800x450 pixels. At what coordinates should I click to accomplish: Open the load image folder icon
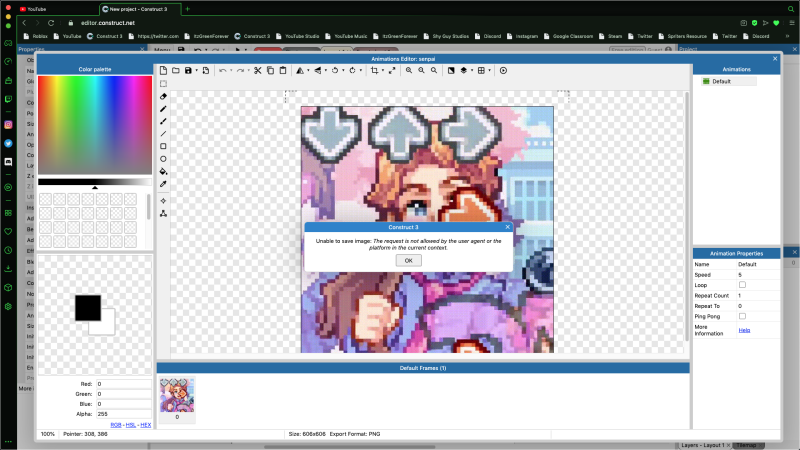pyautogui.click(x=176, y=70)
